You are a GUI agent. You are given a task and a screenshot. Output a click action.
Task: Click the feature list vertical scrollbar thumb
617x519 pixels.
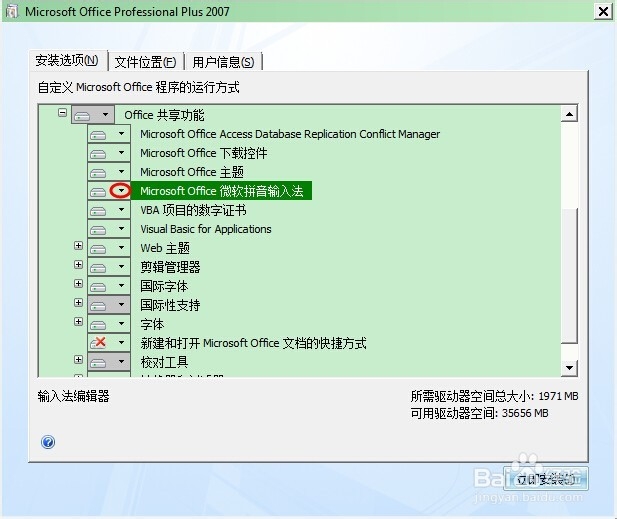point(569,275)
